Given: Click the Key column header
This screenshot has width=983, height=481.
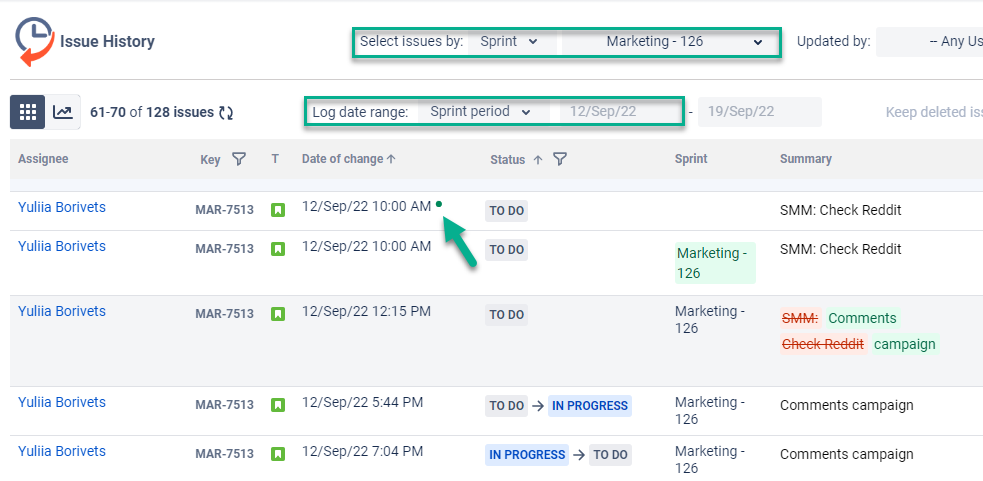Looking at the screenshot, I should [210, 159].
